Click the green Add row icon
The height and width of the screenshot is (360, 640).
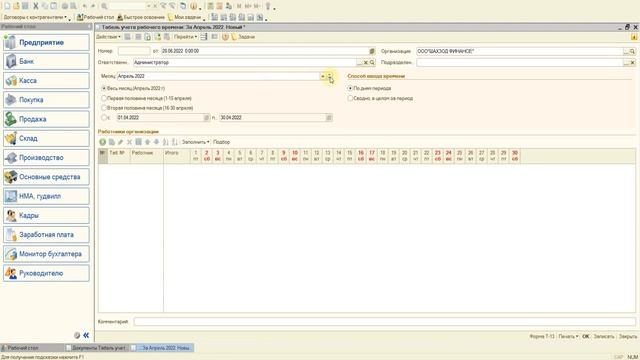(102, 142)
